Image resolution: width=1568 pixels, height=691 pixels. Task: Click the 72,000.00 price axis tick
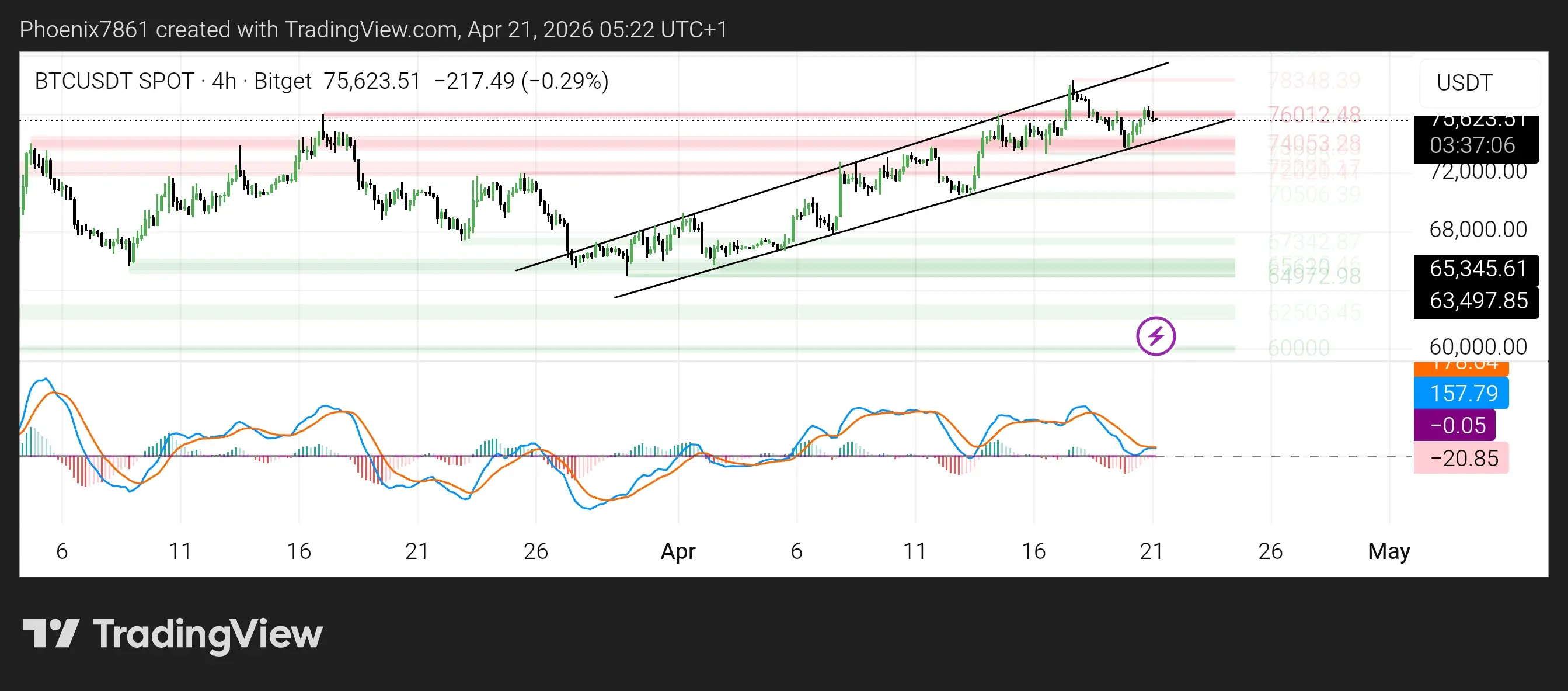(x=1478, y=172)
